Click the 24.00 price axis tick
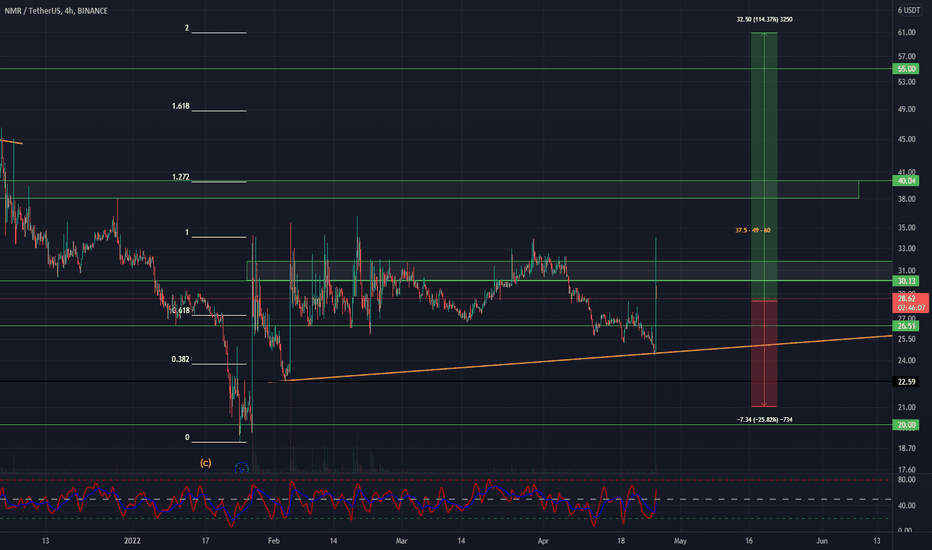The width and height of the screenshot is (932, 550). click(x=906, y=360)
